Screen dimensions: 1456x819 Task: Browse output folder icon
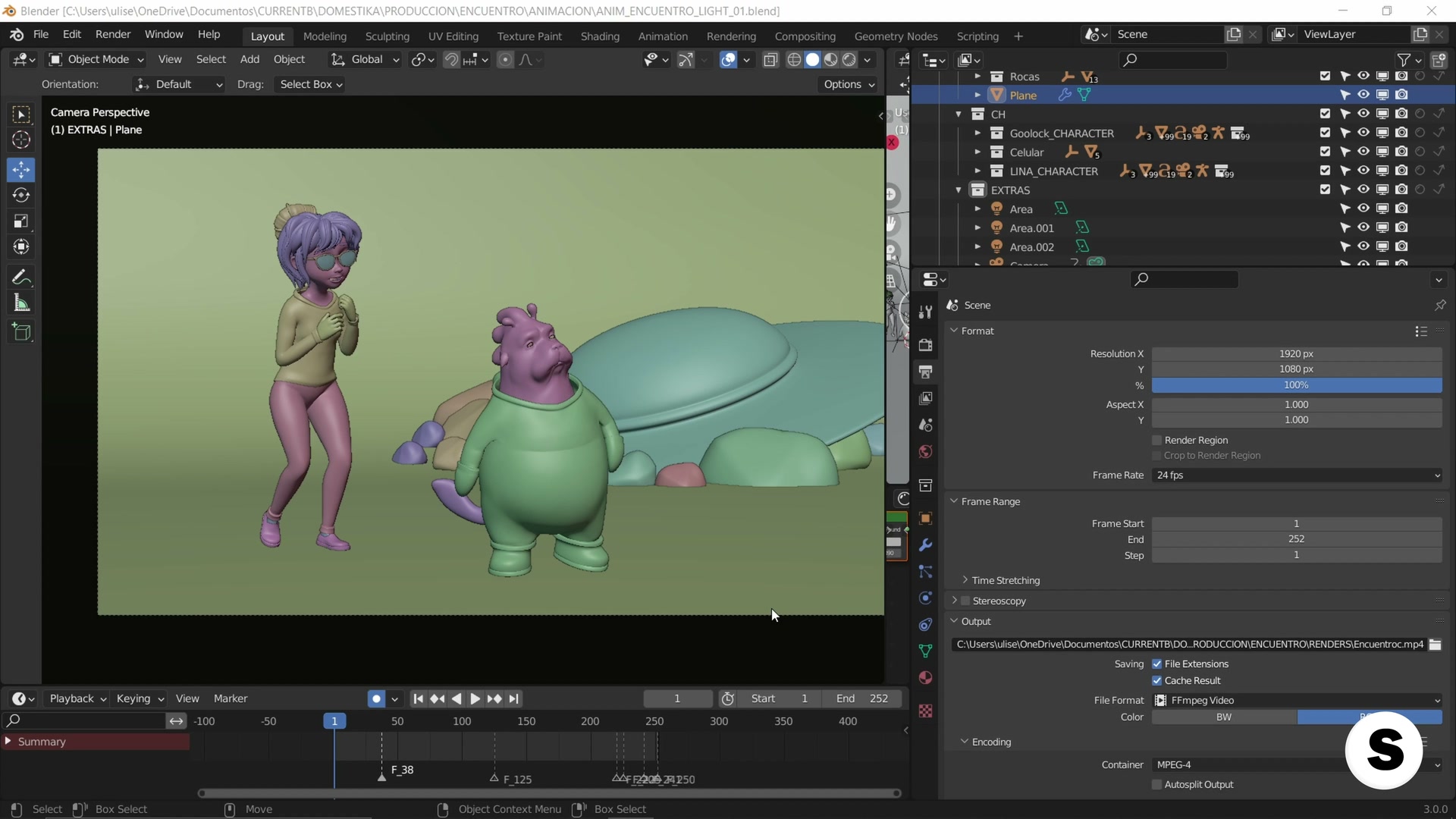coord(1436,645)
